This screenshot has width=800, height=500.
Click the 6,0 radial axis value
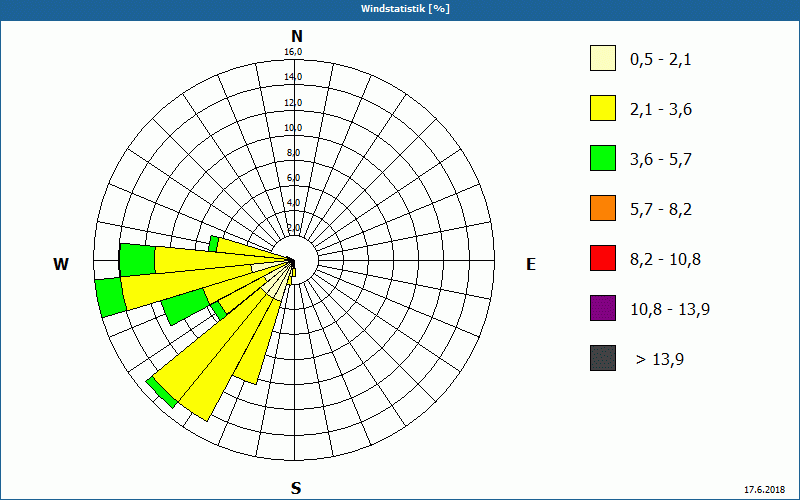tap(293, 178)
